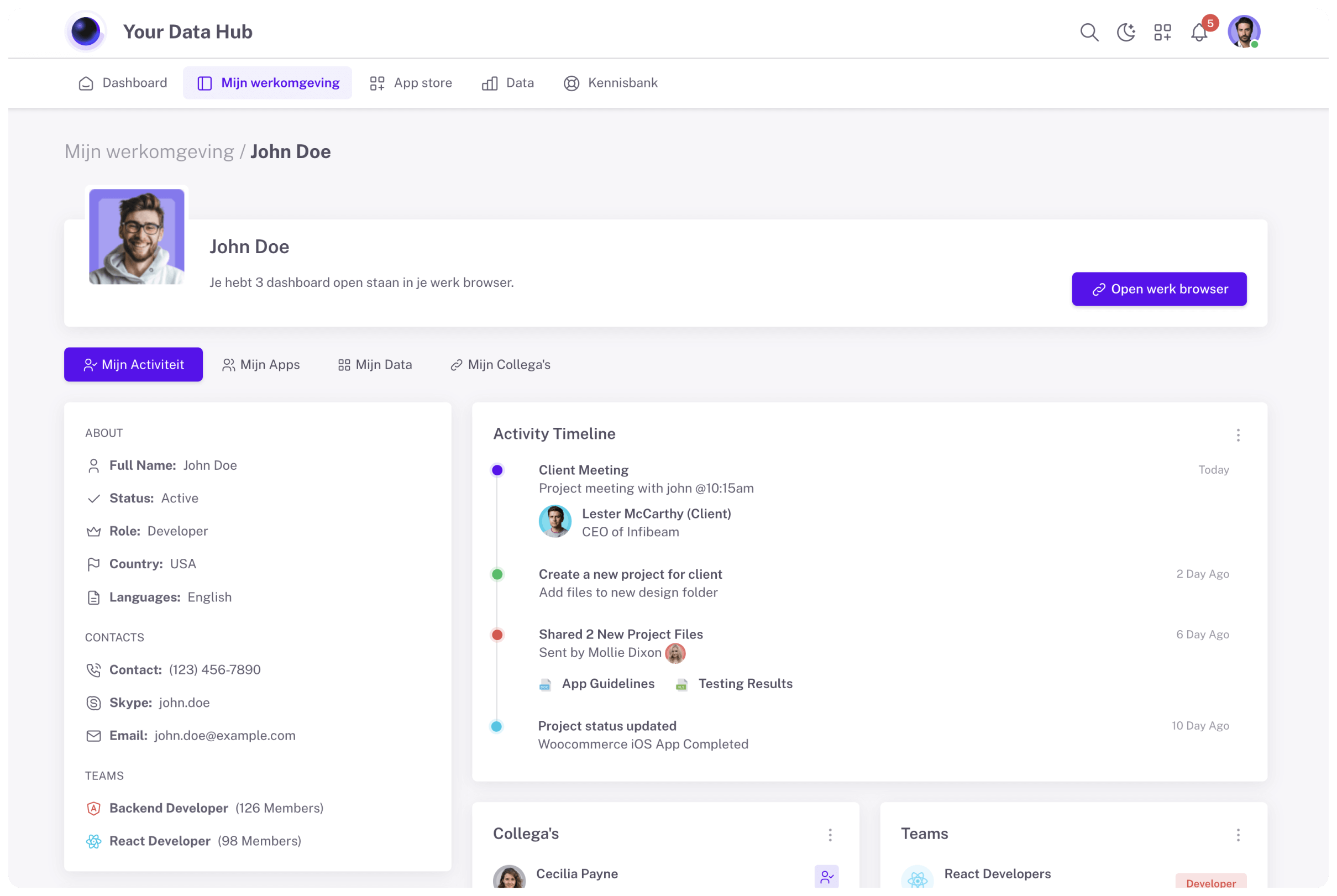Open notifications bell with 5 badge

[x=1199, y=33]
